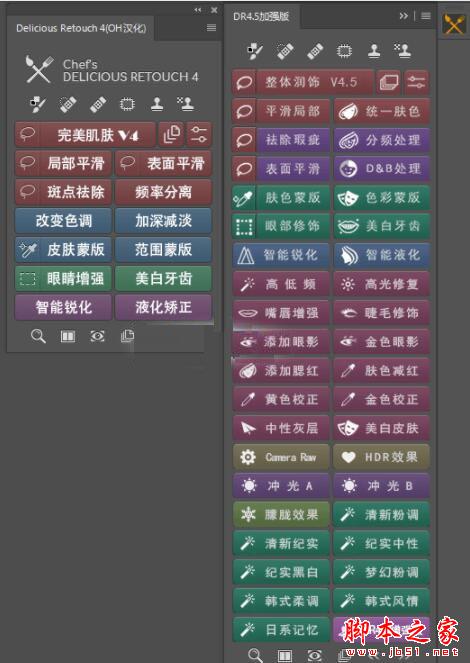The width and height of the screenshot is (470, 663).
Task: Apply the 韩式柔调 preset
Action: (281, 601)
